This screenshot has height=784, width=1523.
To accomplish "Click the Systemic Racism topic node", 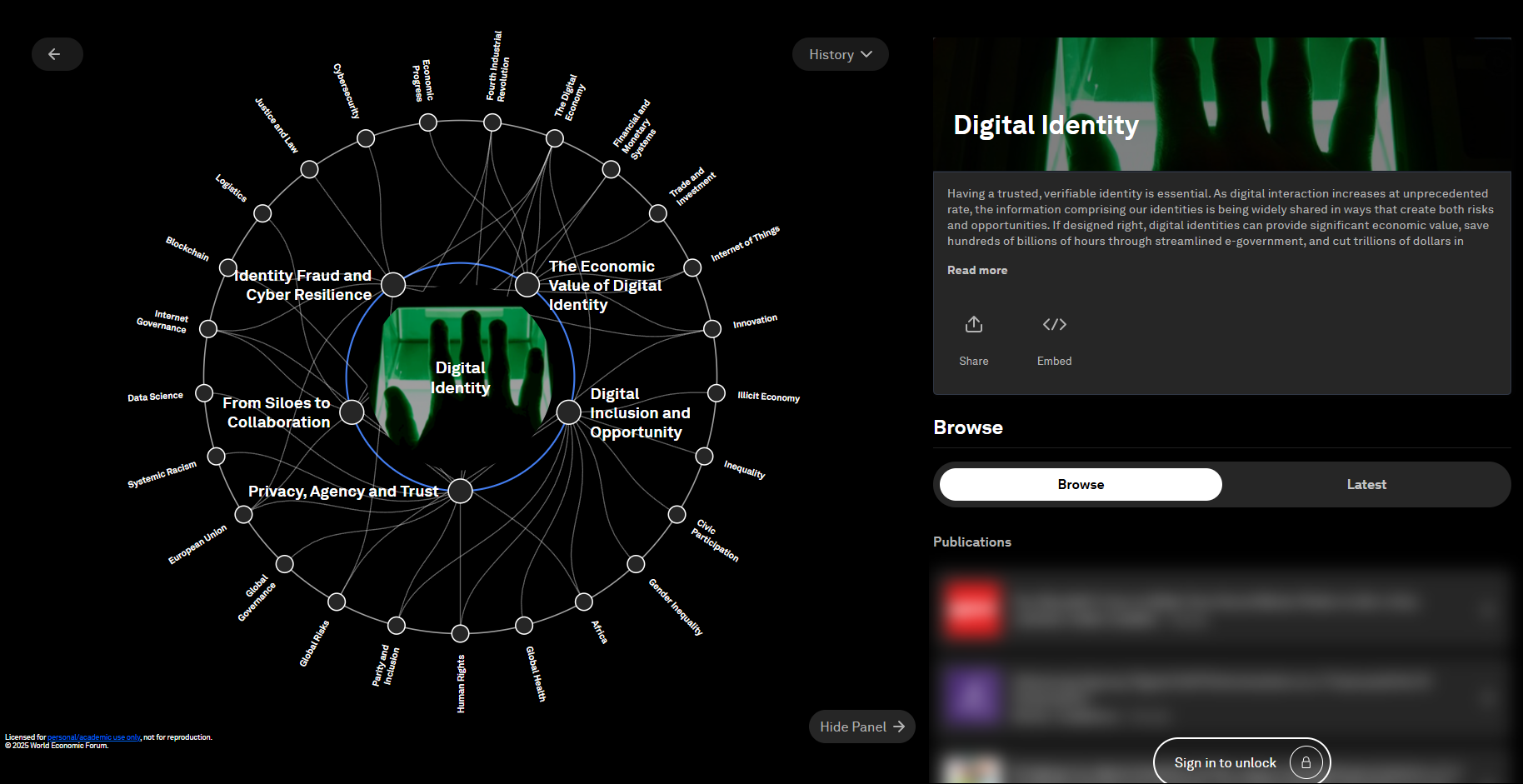I will 217,456.
